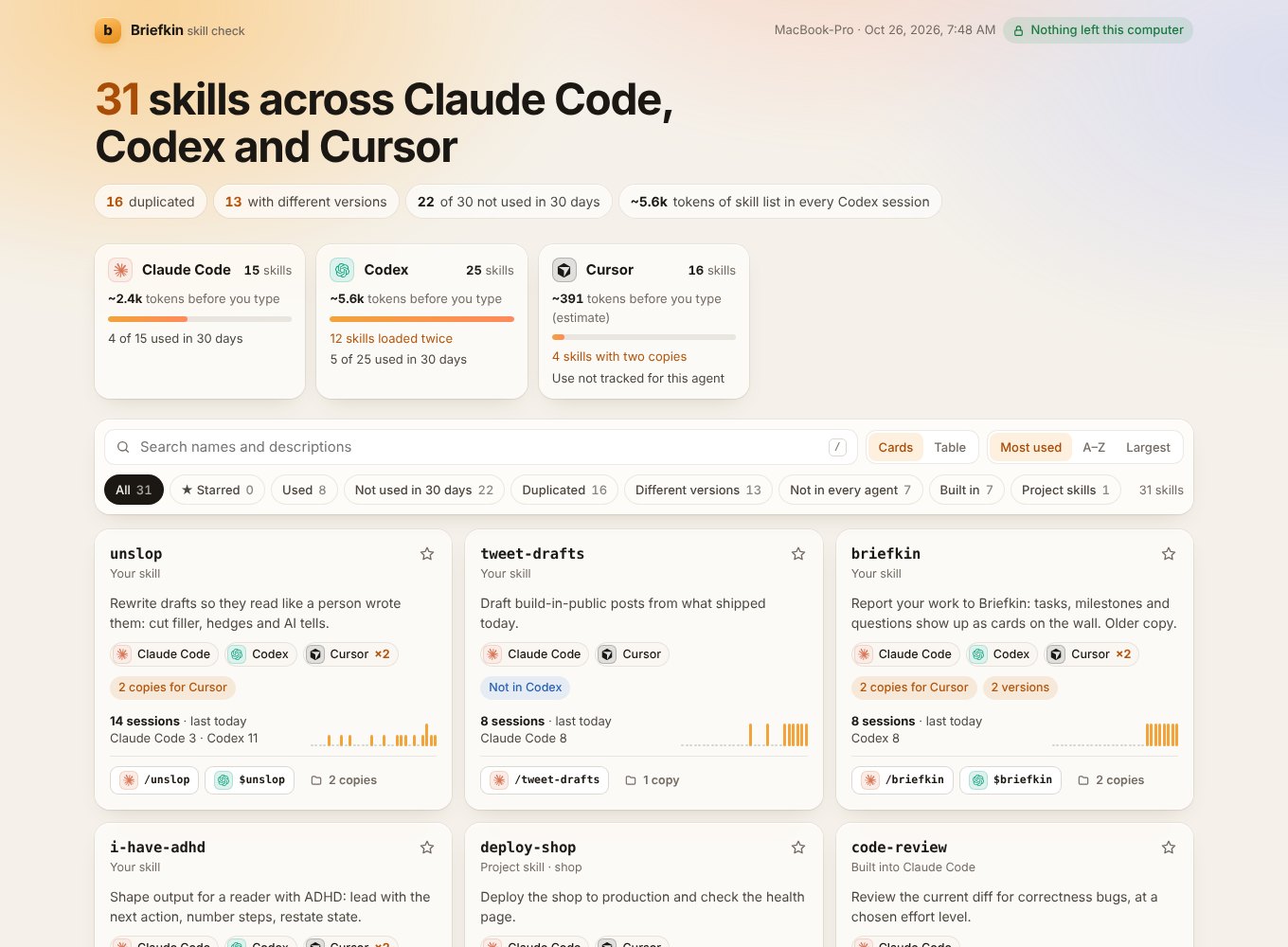
Task: Filter by Starred skills
Action: pyautogui.click(x=218, y=490)
